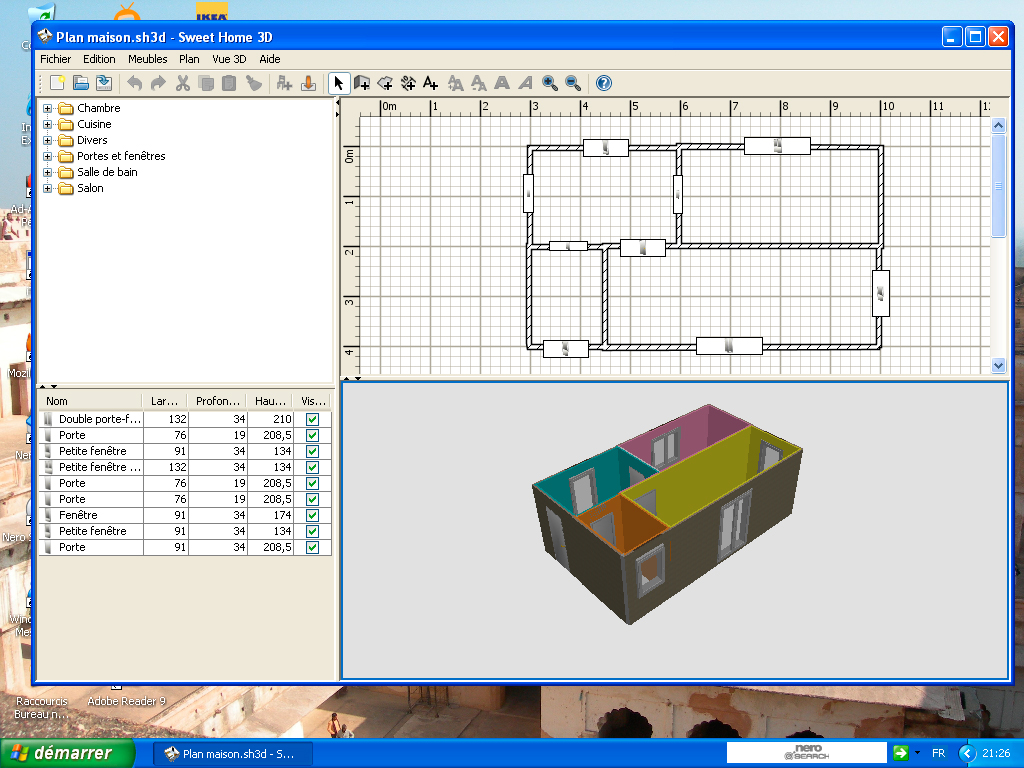1024x768 pixels.
Task: Sort by the Profon… depth column header
Action: click(217, 401)
